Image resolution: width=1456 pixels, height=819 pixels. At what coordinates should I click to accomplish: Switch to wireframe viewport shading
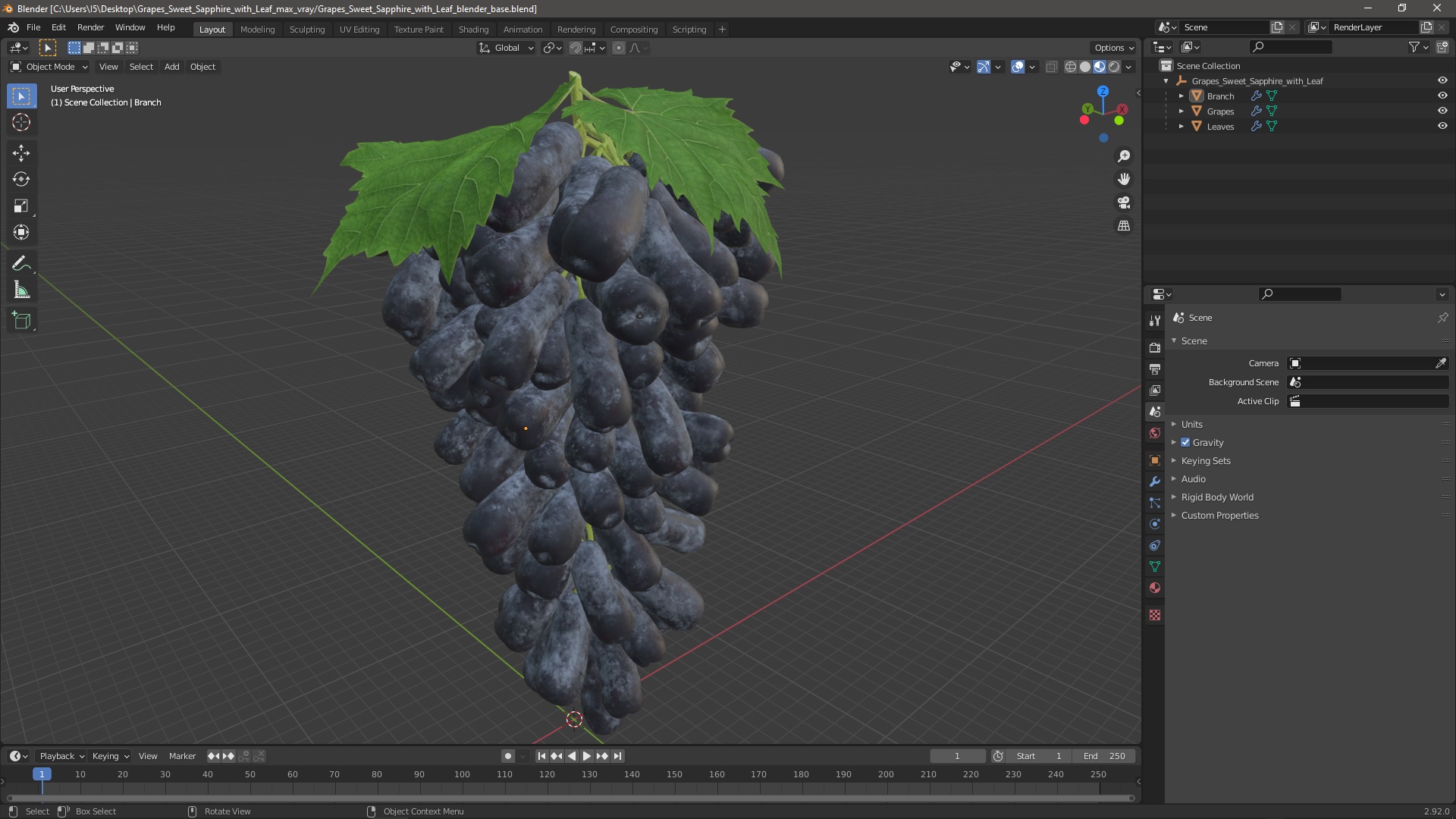tap(1071, 67)
